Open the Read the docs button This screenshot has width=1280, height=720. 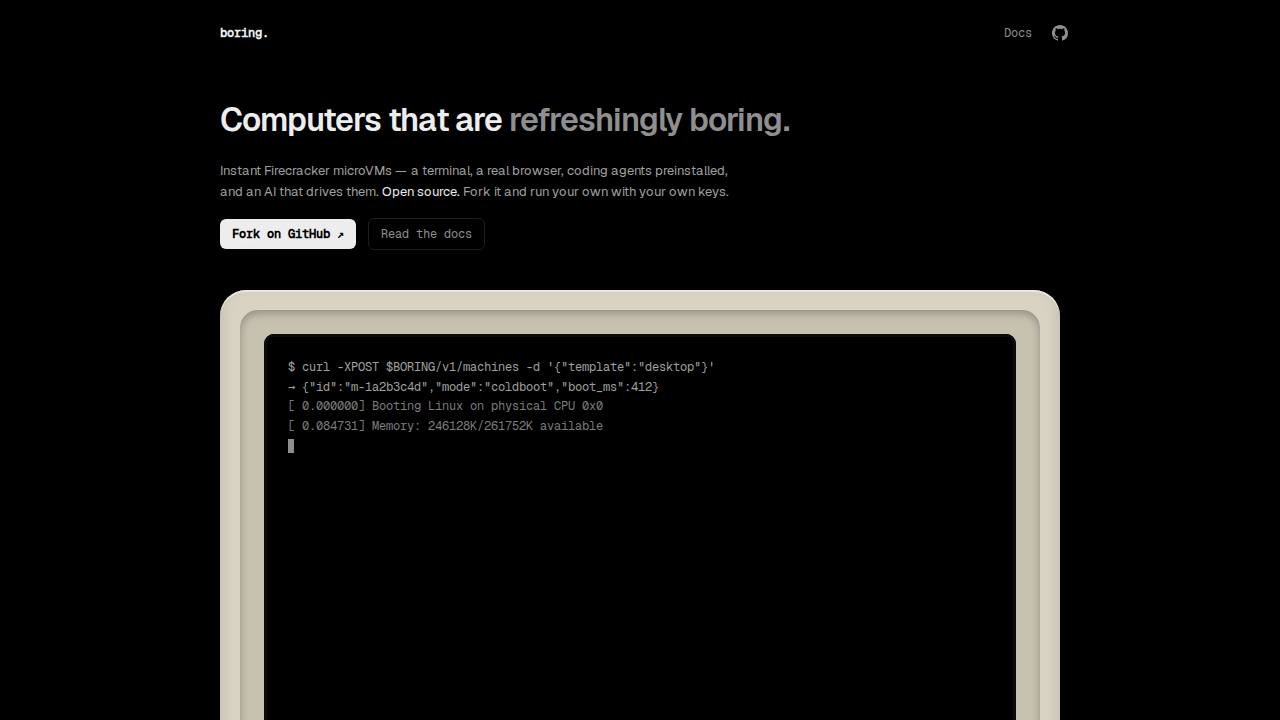(x=426, y=234)
